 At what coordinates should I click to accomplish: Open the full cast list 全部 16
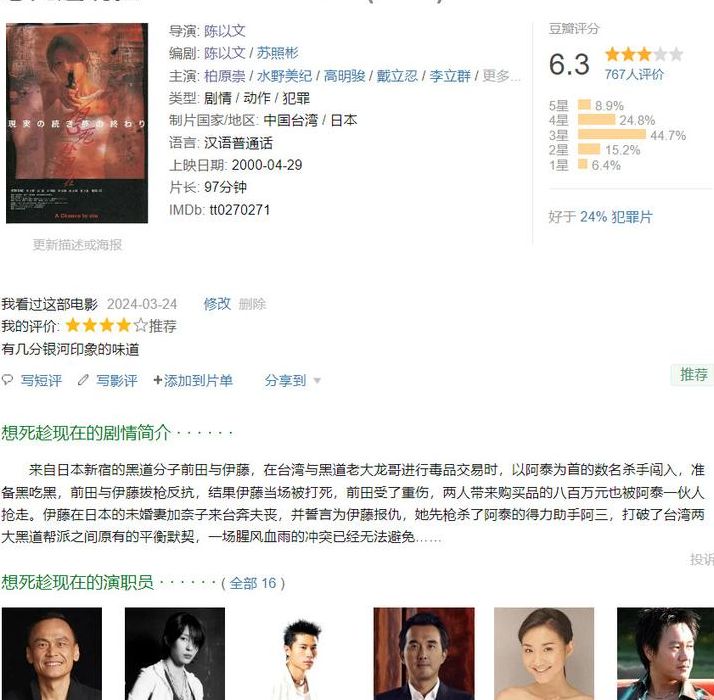click(x=253, y=583)
